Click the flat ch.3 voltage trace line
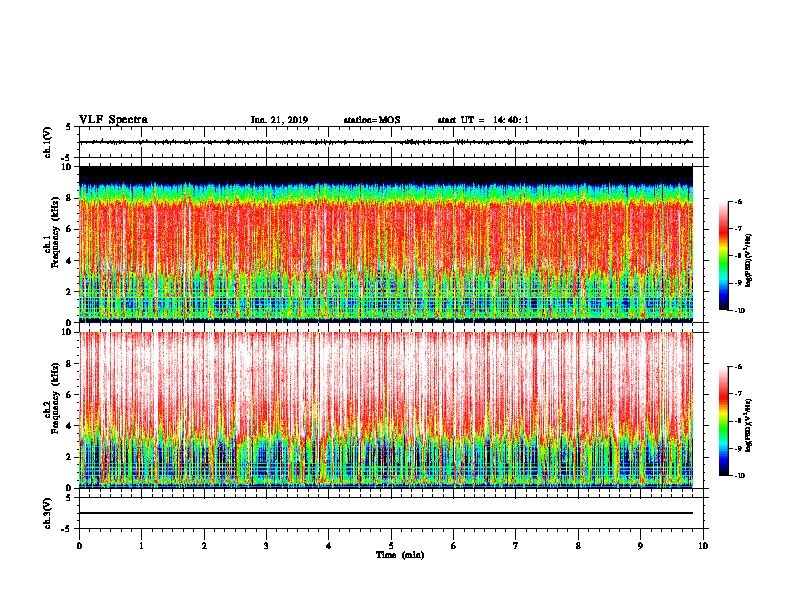 (x=386, y=513)
